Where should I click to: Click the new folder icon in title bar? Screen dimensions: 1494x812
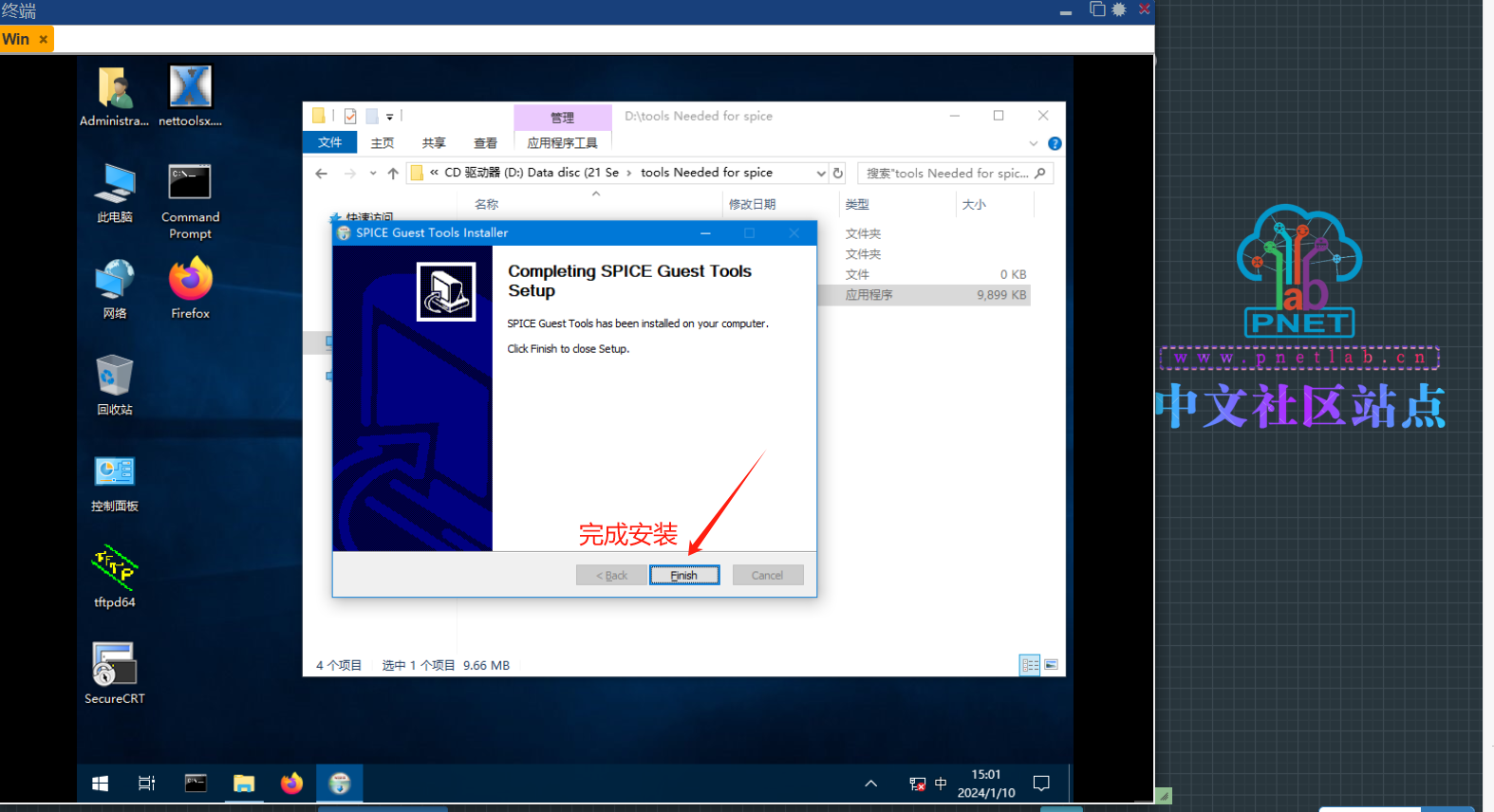(x=372, y=117)
